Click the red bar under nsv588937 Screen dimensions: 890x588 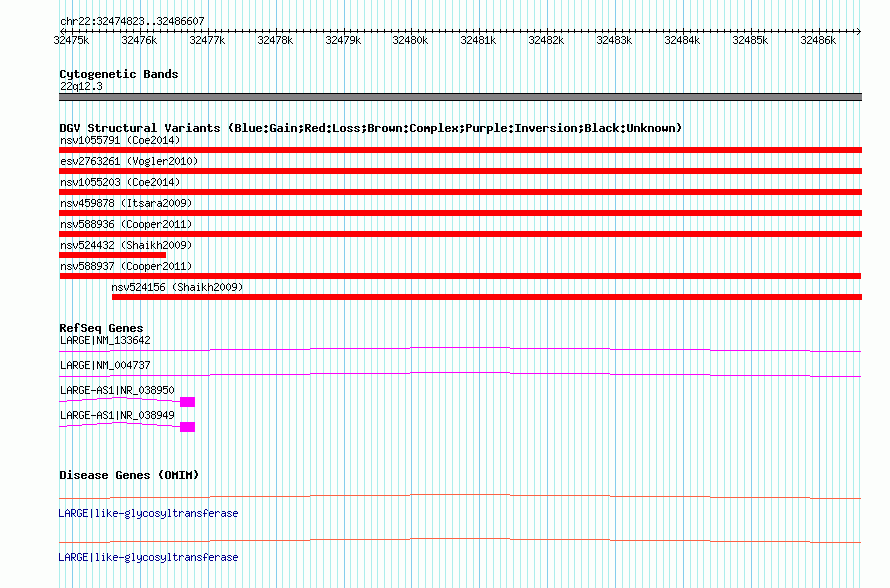(x=460, y=276)
